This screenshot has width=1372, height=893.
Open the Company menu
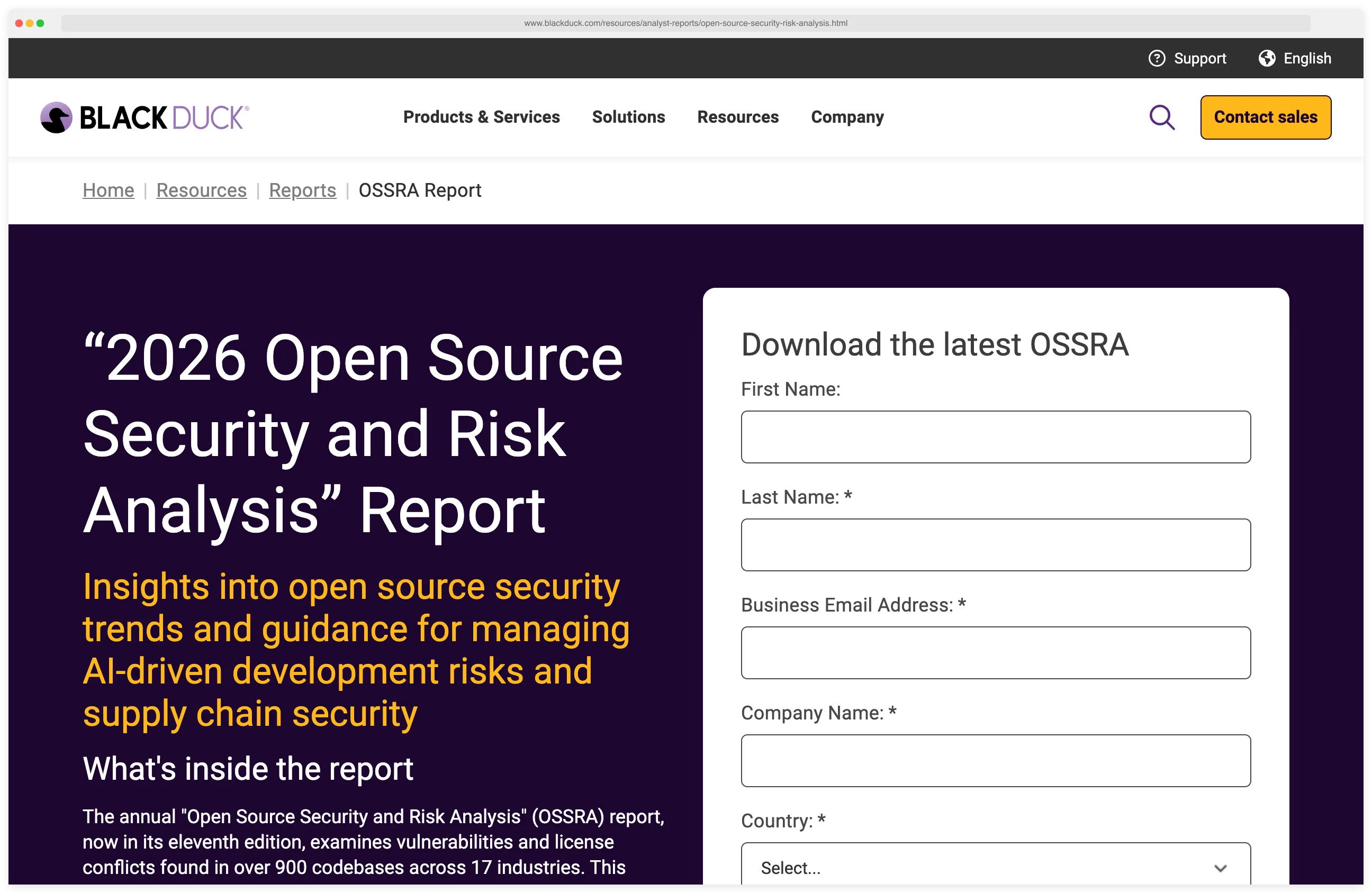click(x=847, y=117)
